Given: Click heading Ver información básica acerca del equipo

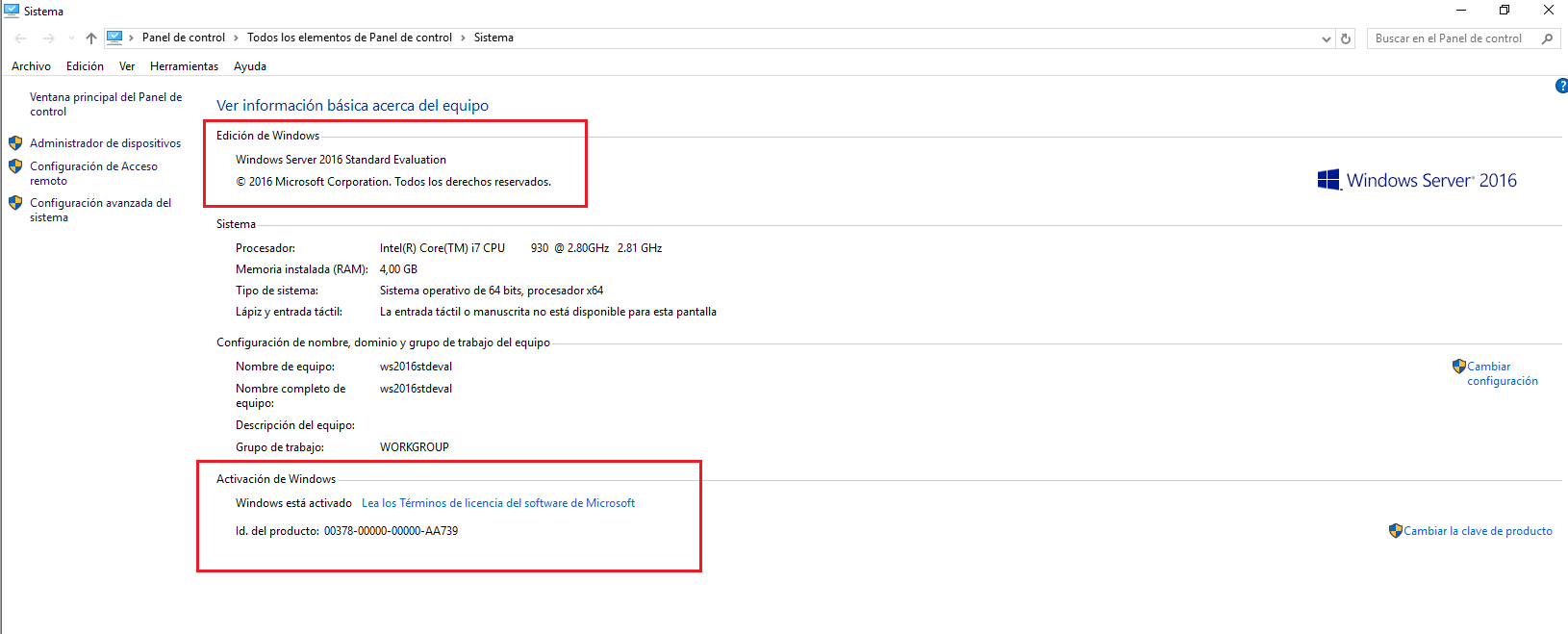Looking at the screenshot, I should click(352, 106).
